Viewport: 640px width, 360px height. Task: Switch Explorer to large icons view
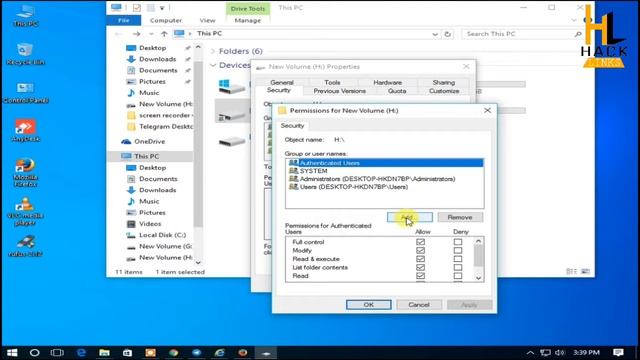[x=585, y=271]
